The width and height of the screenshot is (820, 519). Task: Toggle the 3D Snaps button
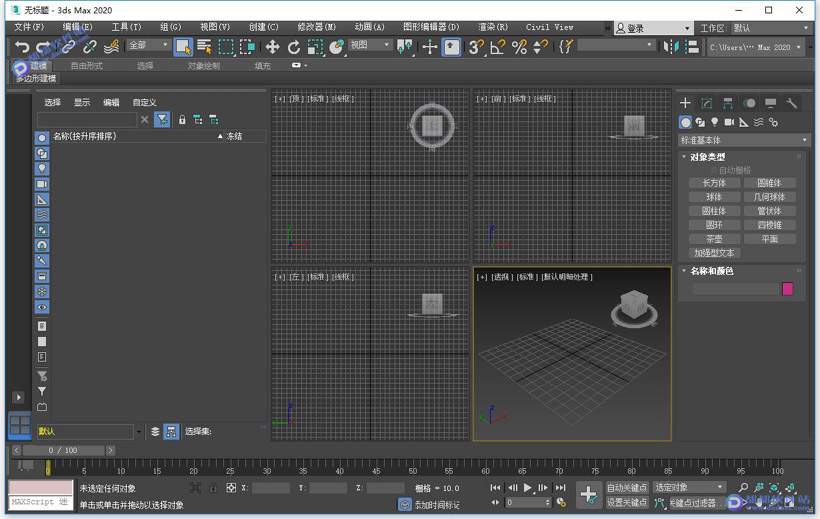pyautogui.click(x=476, y=47)
